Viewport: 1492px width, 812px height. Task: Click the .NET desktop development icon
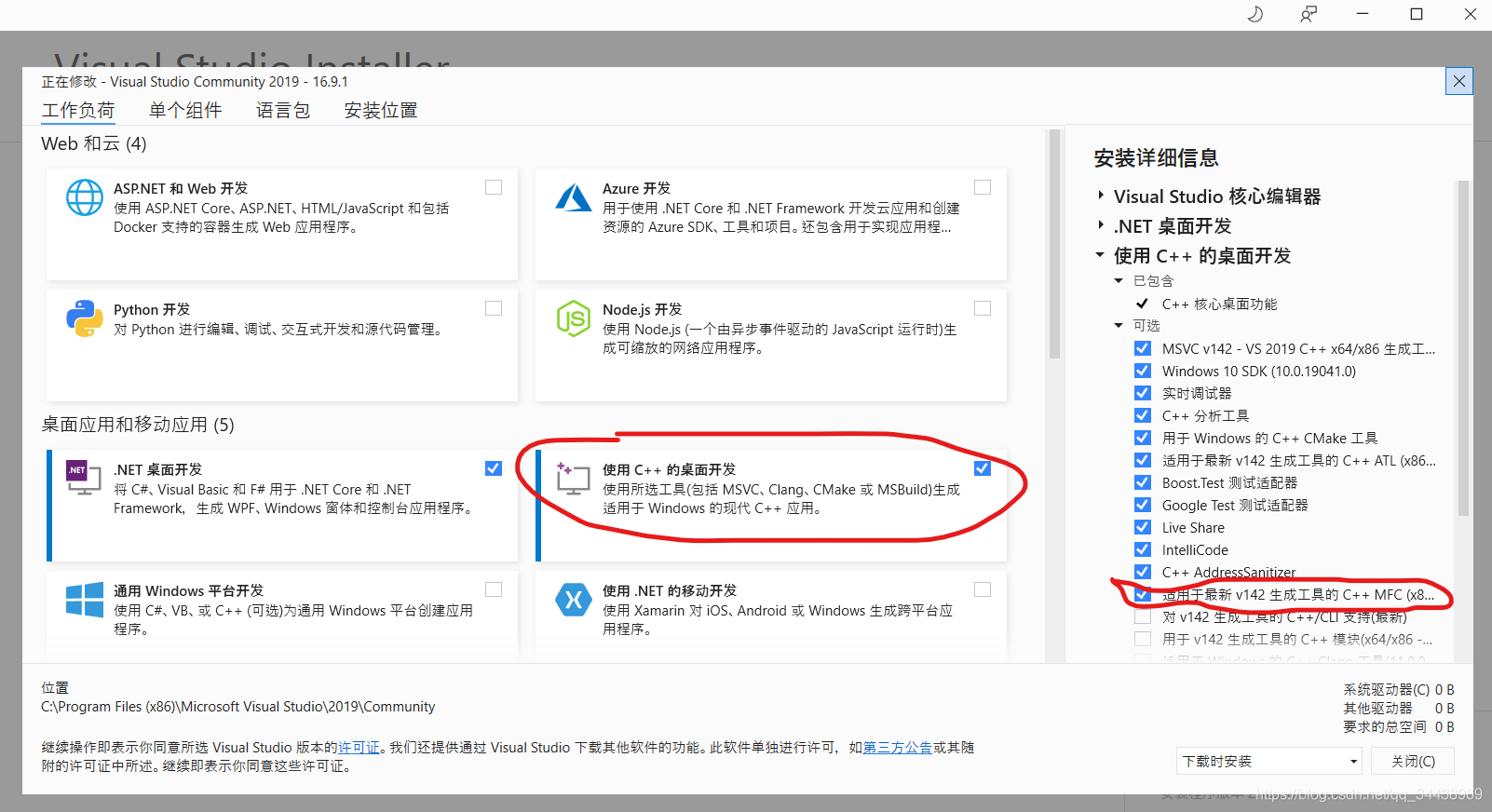84,477
